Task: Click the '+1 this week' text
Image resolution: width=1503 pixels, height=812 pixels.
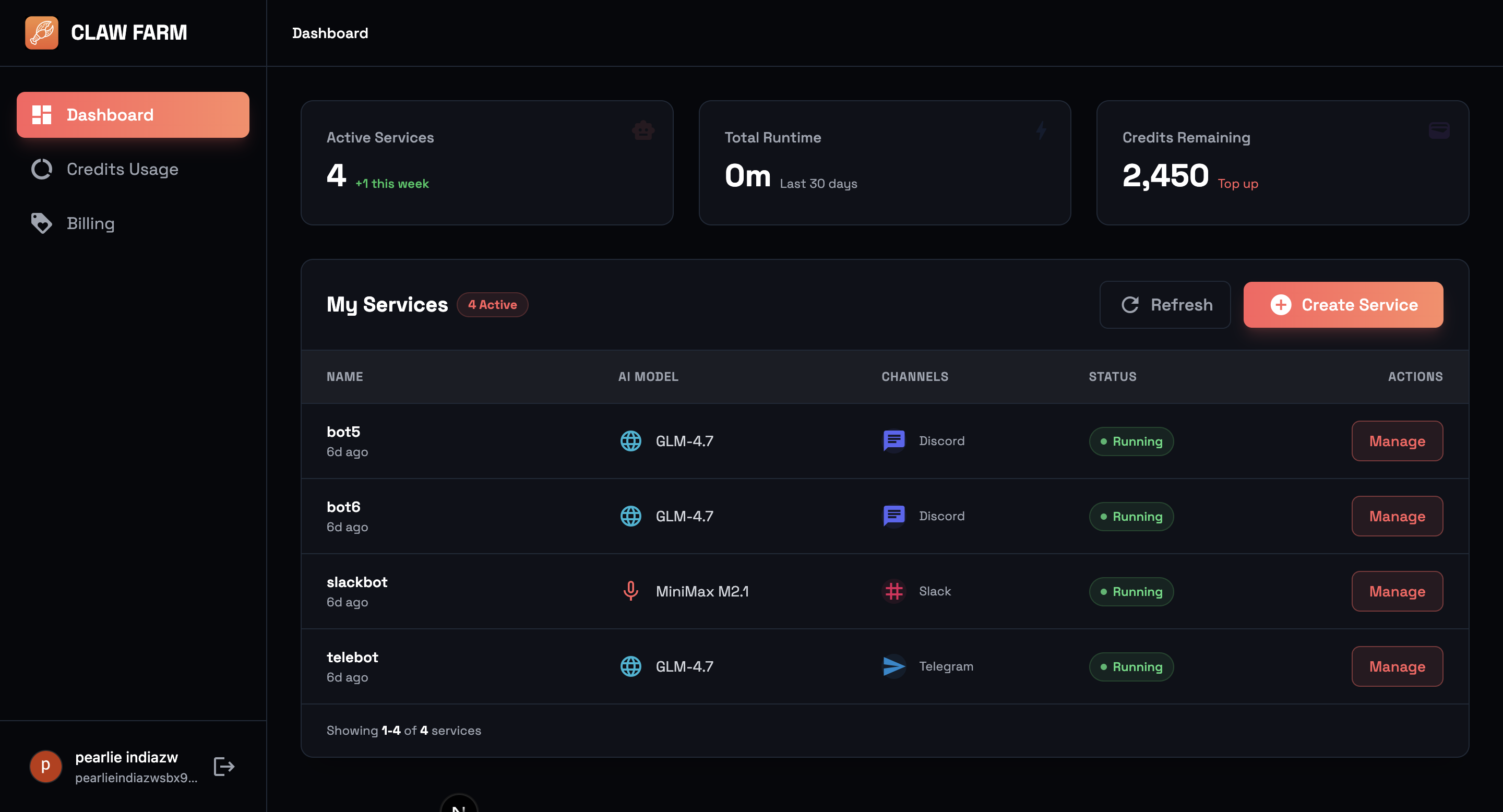Action: pyautogui.click(x=392, y=184)
